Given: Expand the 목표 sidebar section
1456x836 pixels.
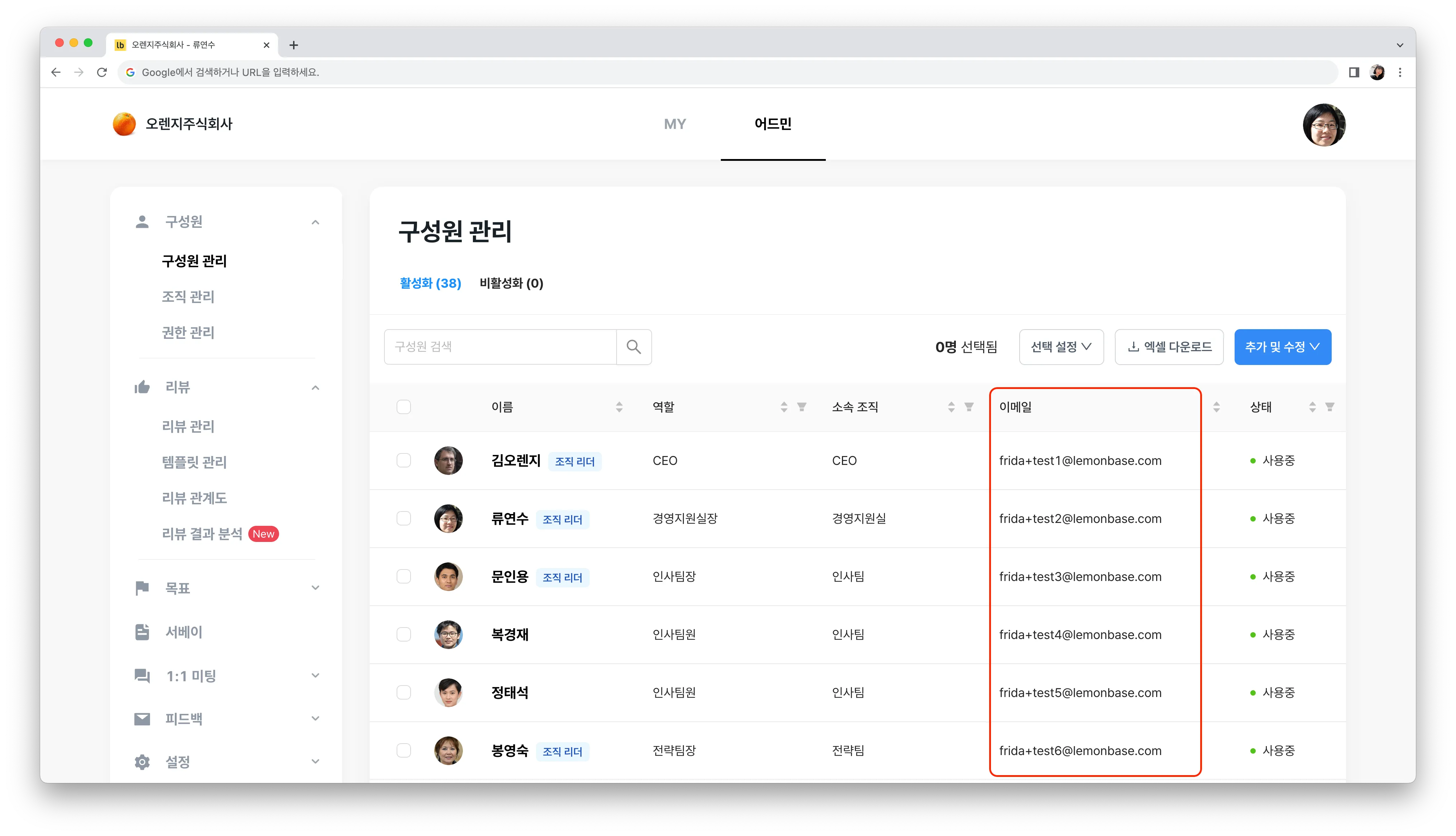Looking at the screenshot, I should click(315, 588).
